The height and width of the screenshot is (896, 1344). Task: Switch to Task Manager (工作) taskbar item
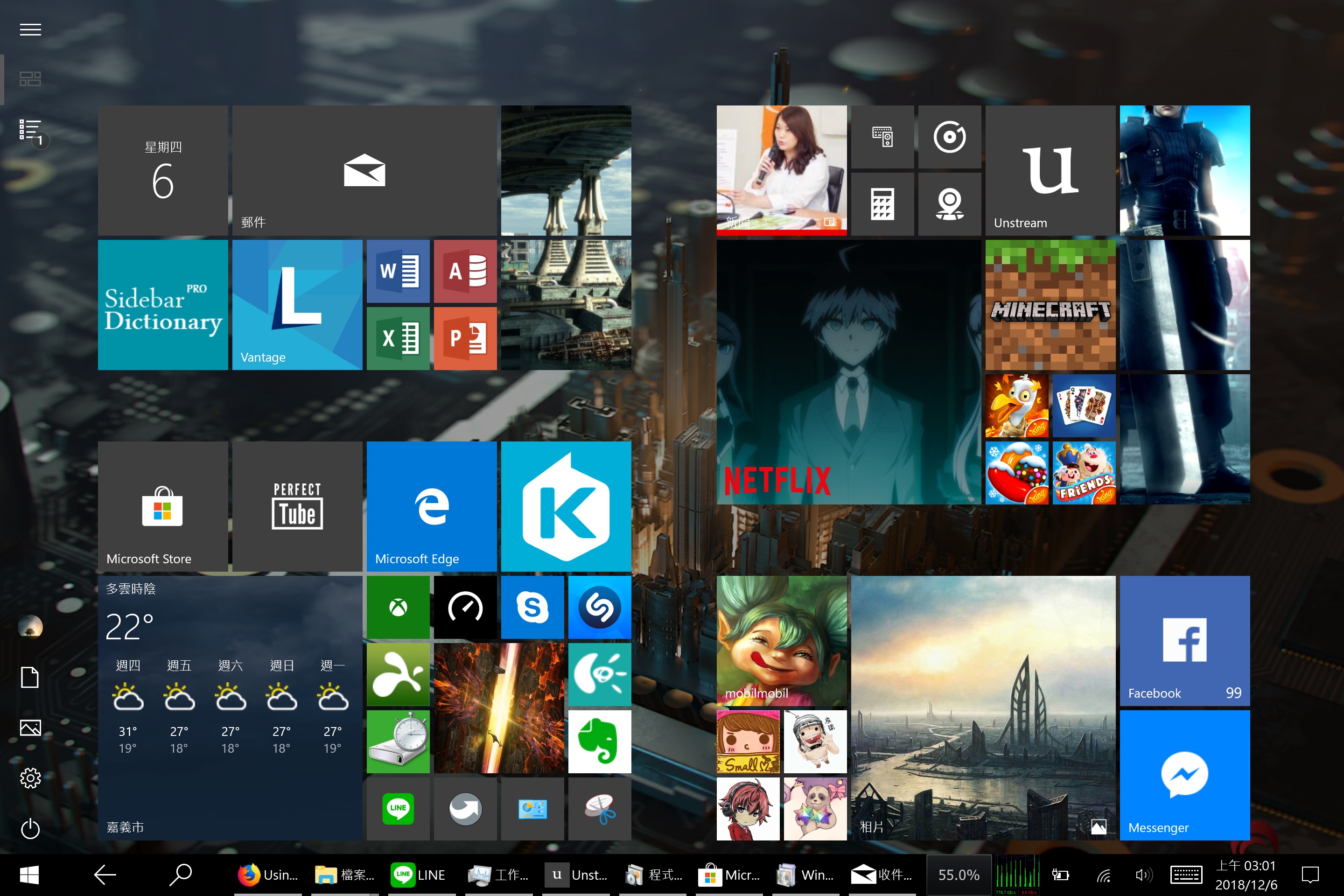498,875
